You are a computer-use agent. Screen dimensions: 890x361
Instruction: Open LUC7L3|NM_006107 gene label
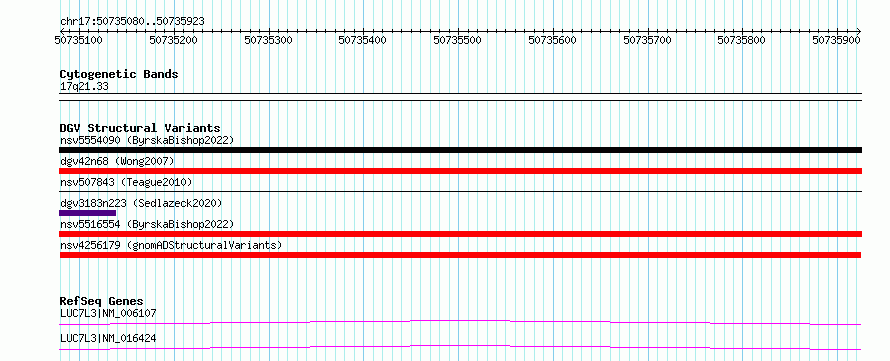pos(108,313)
